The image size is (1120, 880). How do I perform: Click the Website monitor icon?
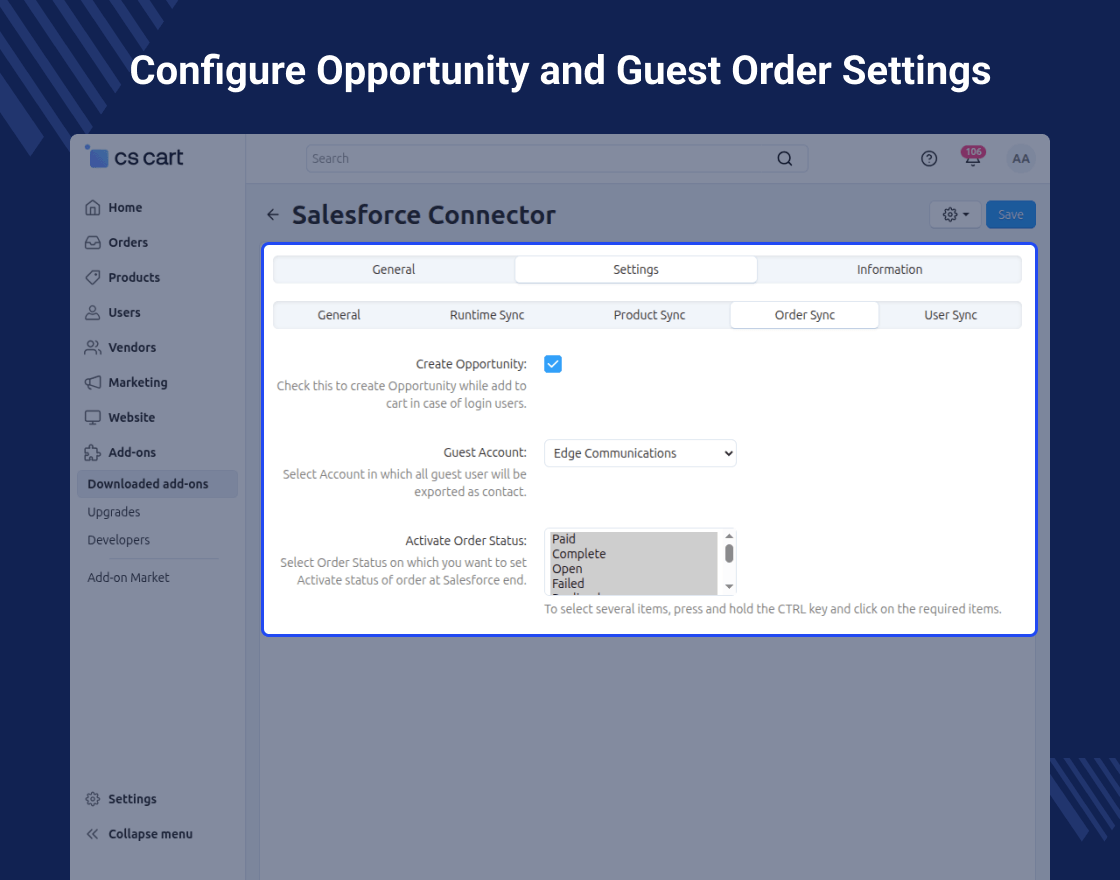pyautogui.click(x=93, y=418)
